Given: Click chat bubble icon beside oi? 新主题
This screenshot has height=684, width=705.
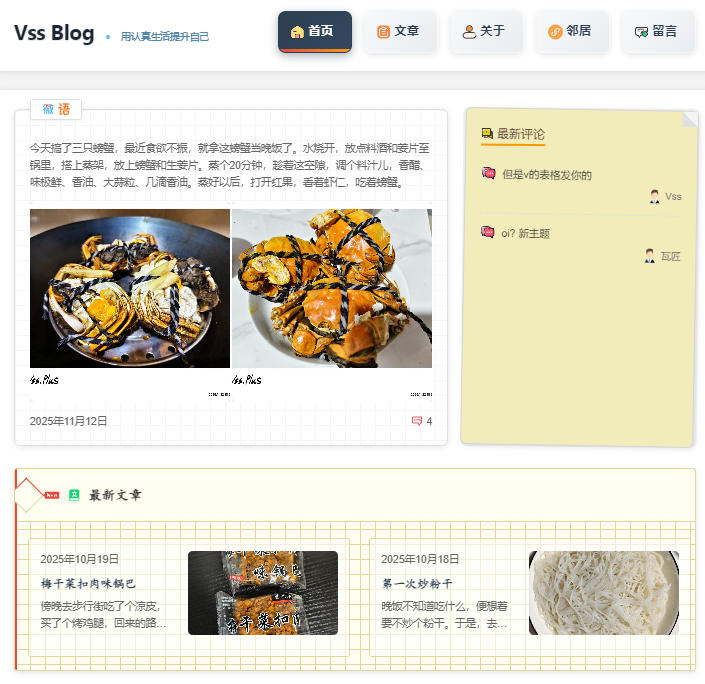Looking at the screenshot, I should pos(488,232).
